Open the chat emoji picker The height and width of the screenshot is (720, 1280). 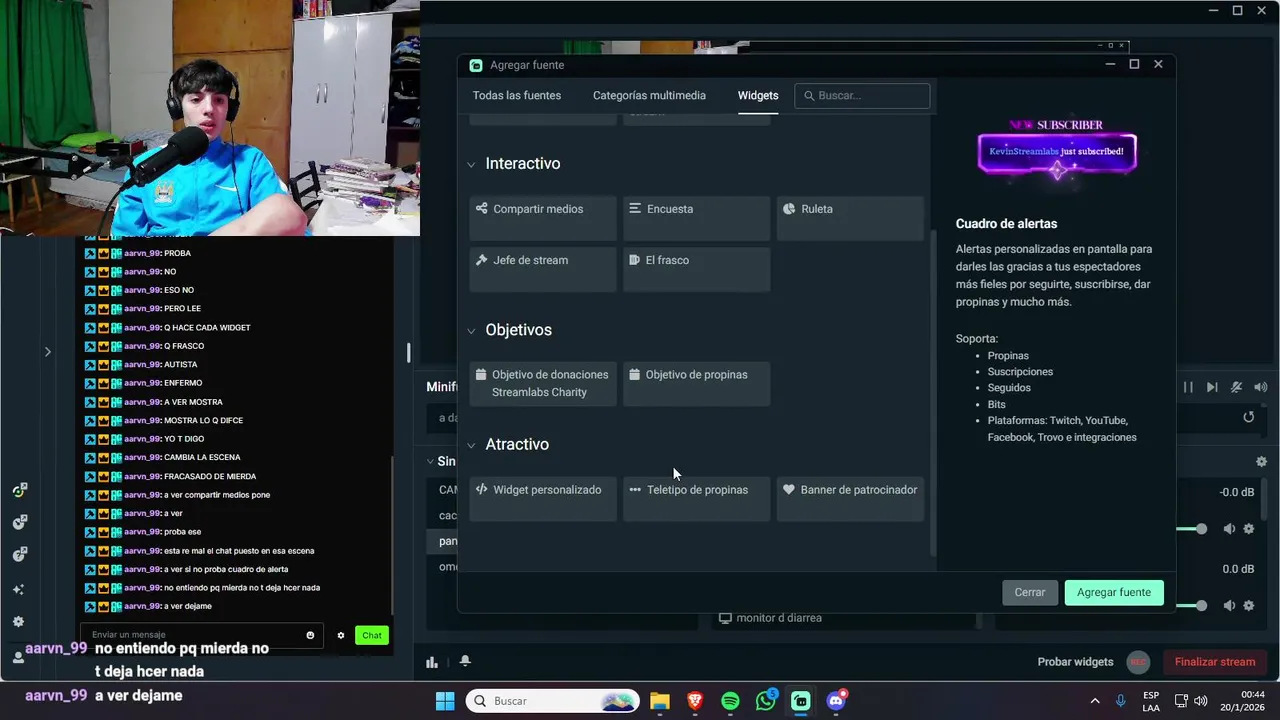(x=310, y=635)
